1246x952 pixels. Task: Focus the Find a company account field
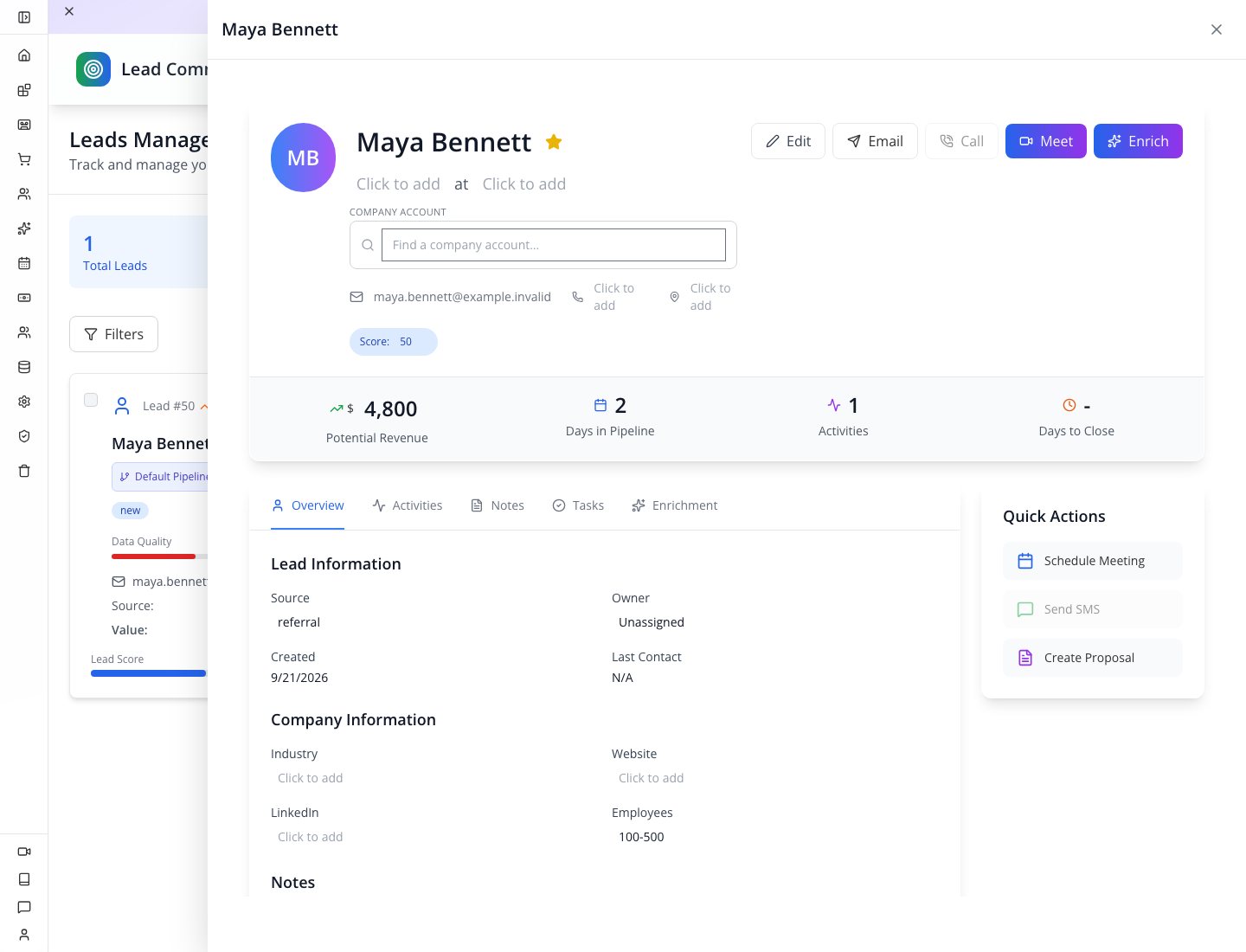tap(554, 245)
